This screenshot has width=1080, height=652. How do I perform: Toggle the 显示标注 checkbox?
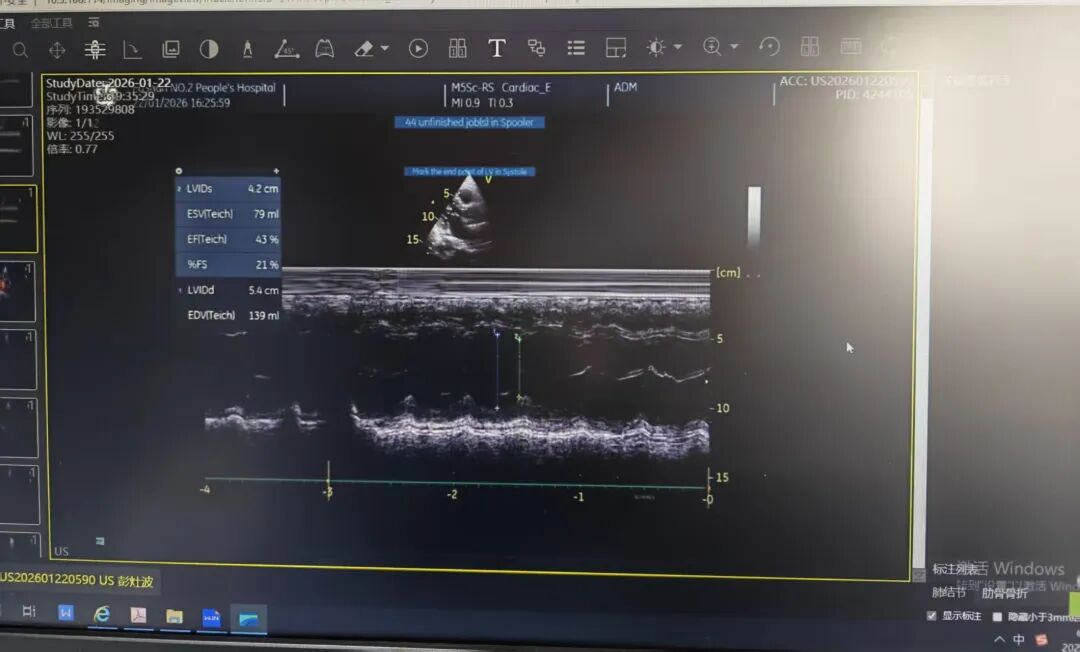pyautogui.click(x=931, y=616)
